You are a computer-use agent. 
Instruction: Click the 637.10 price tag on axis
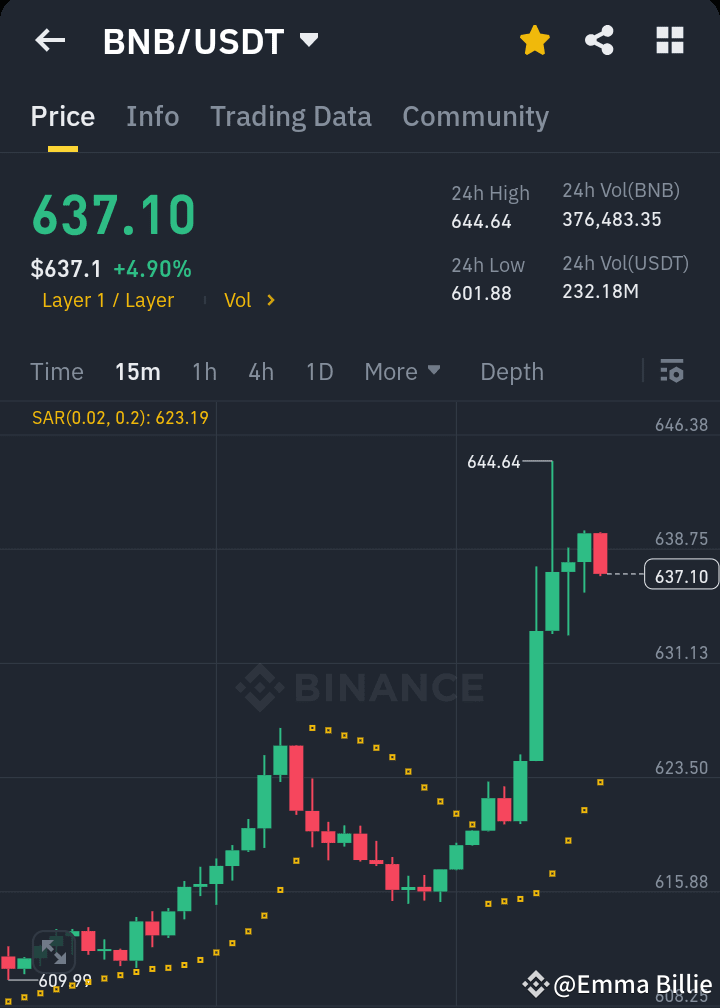(x=681, y=575)
